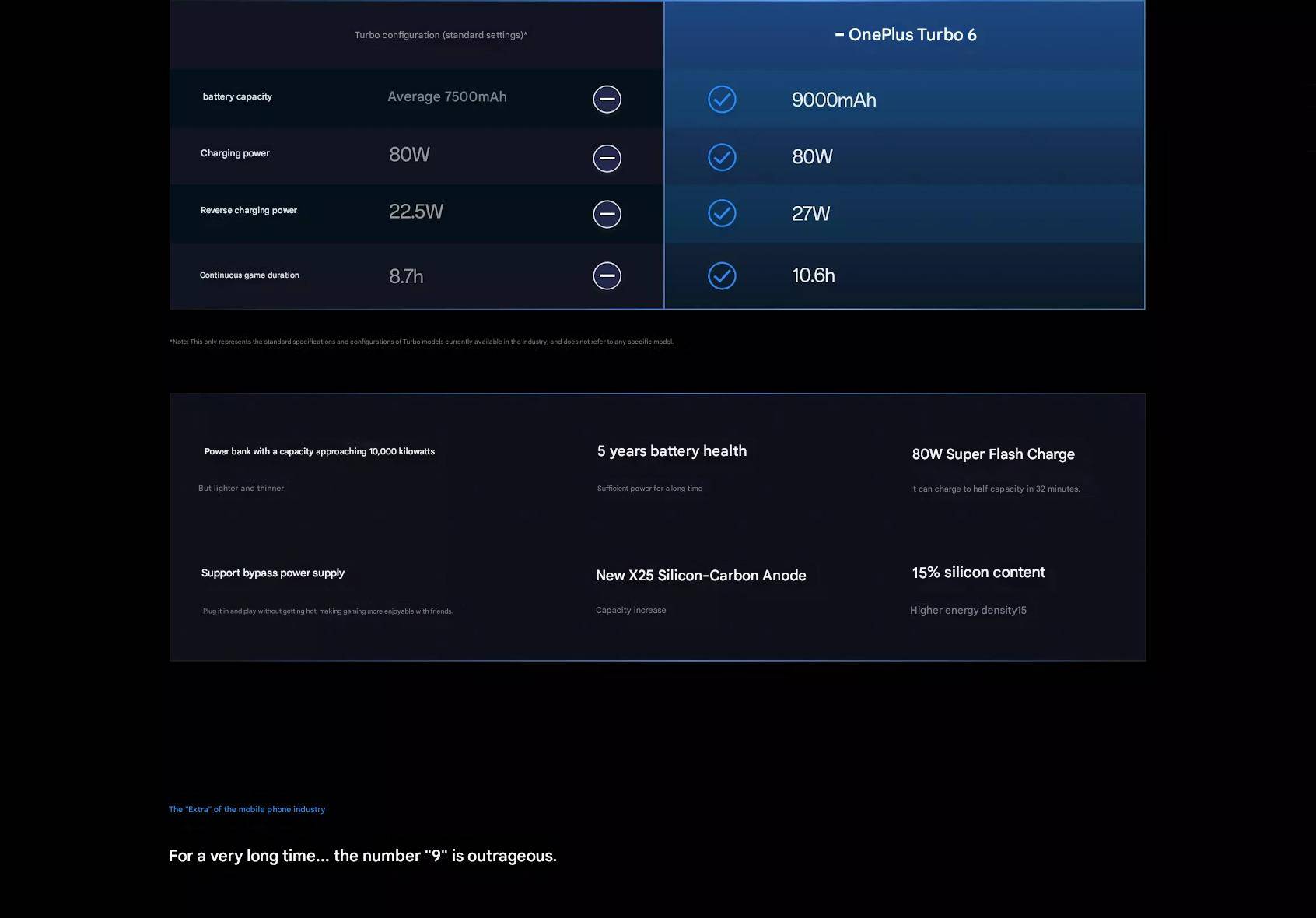The image size is (1316, 918).
Task: Open the blue "Extra" of mobile phone industry link
Action: (247, 809)
